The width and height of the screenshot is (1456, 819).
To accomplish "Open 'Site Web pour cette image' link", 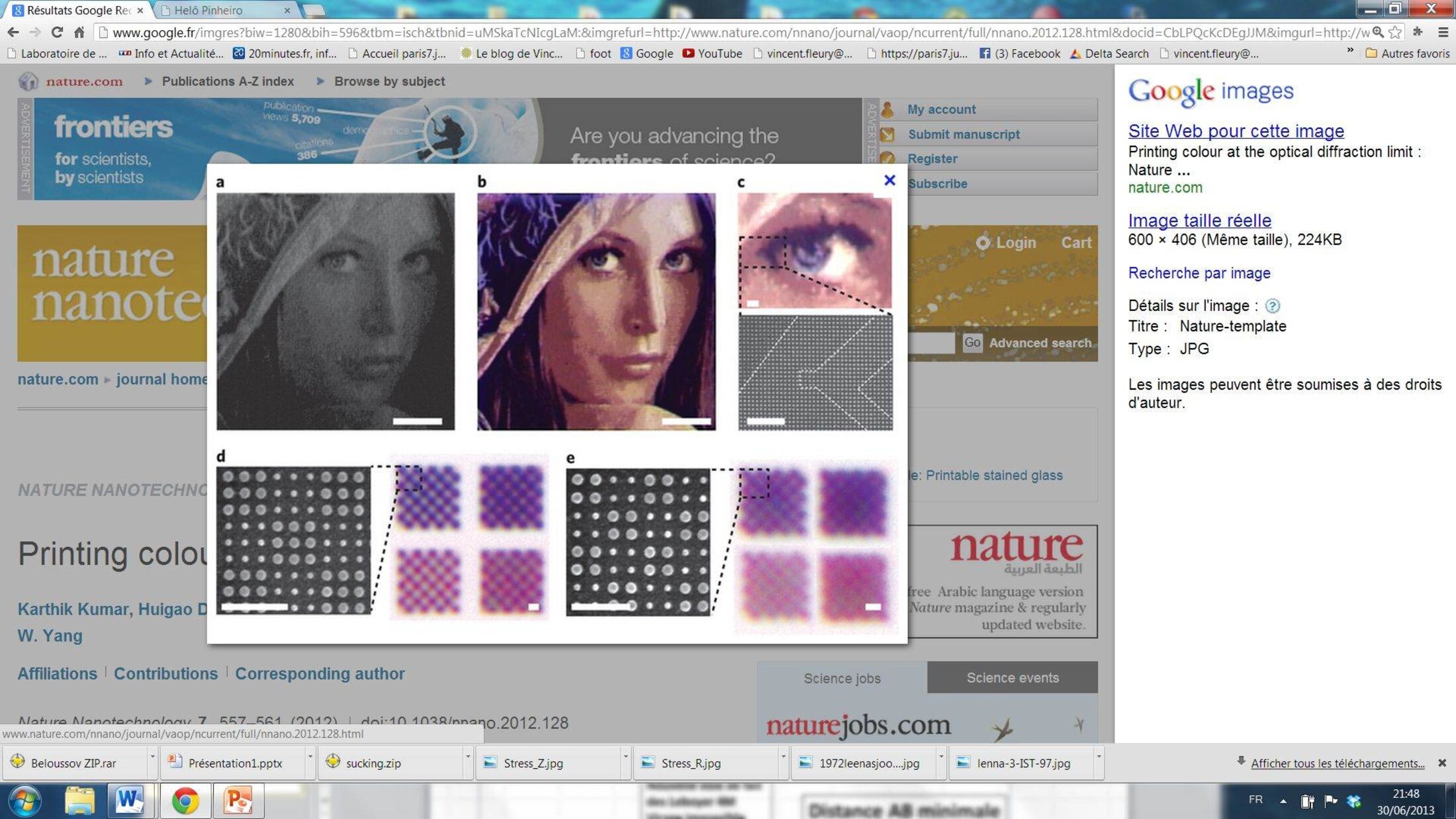I will (x=1236, y=130).
